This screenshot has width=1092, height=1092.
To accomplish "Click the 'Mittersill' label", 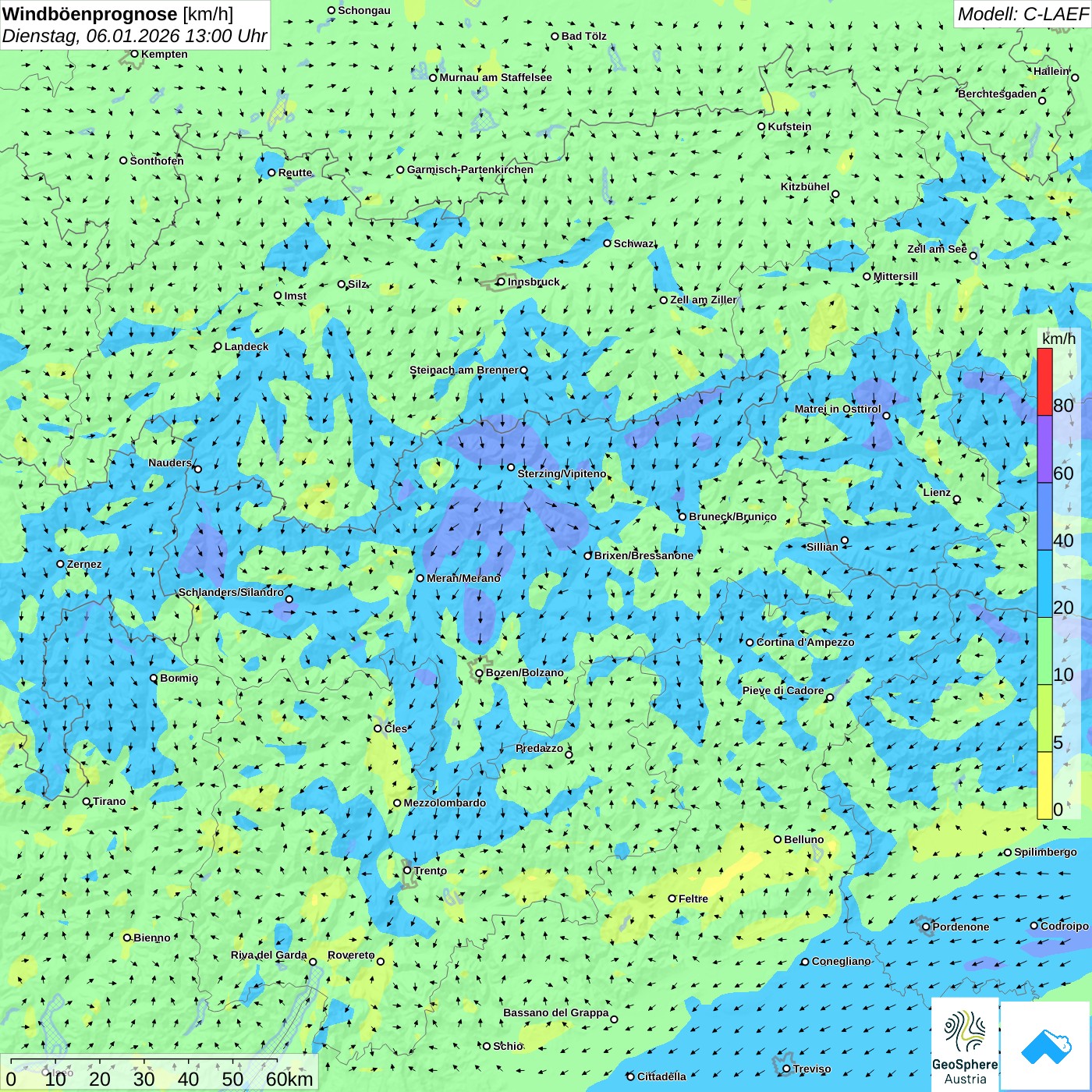I will [896, 276].
